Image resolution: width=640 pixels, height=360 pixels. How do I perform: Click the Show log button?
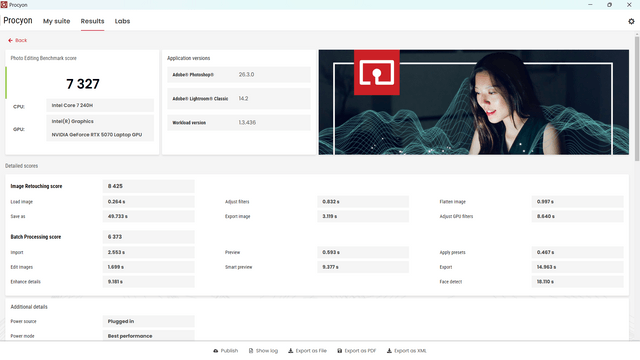coord(263,351)
